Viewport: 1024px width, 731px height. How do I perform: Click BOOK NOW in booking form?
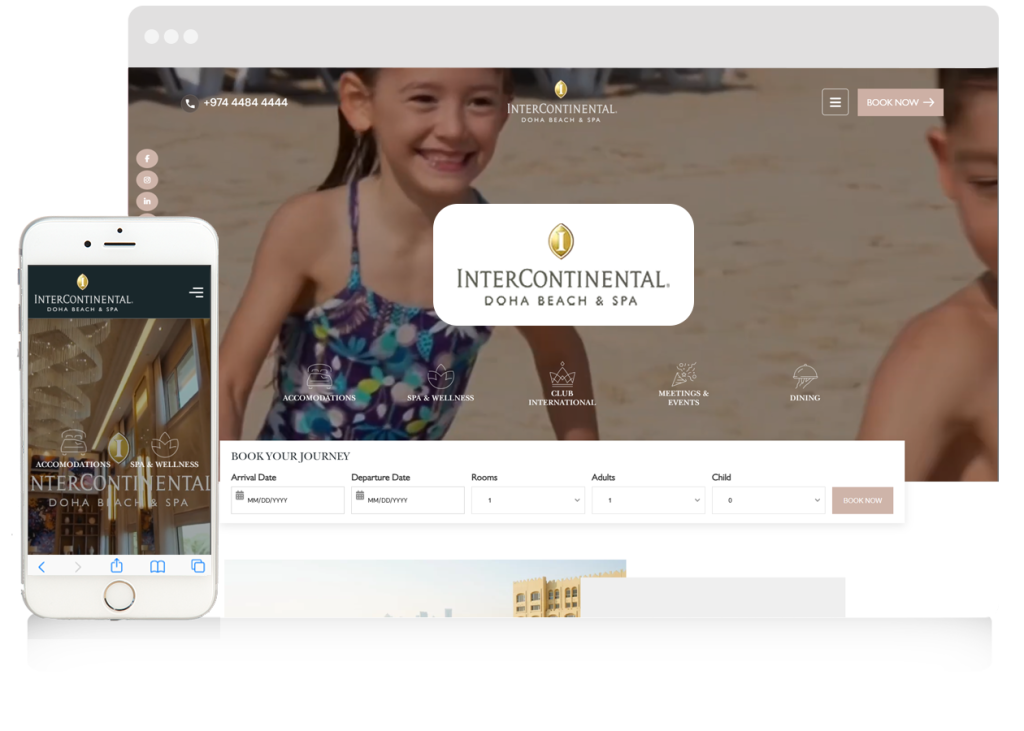(x=862, y=500)
